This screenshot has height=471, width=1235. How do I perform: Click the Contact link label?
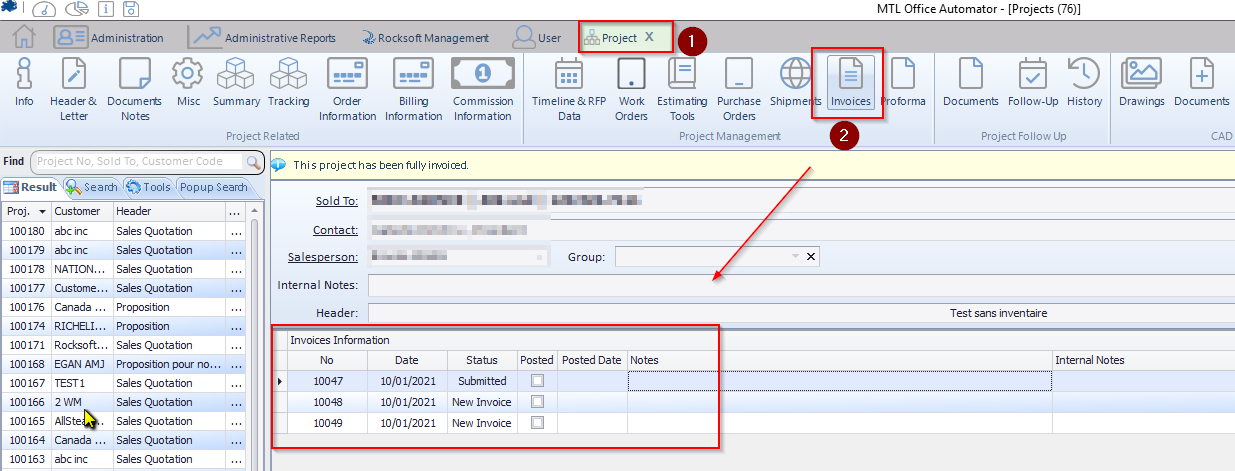tap(335, 230)
